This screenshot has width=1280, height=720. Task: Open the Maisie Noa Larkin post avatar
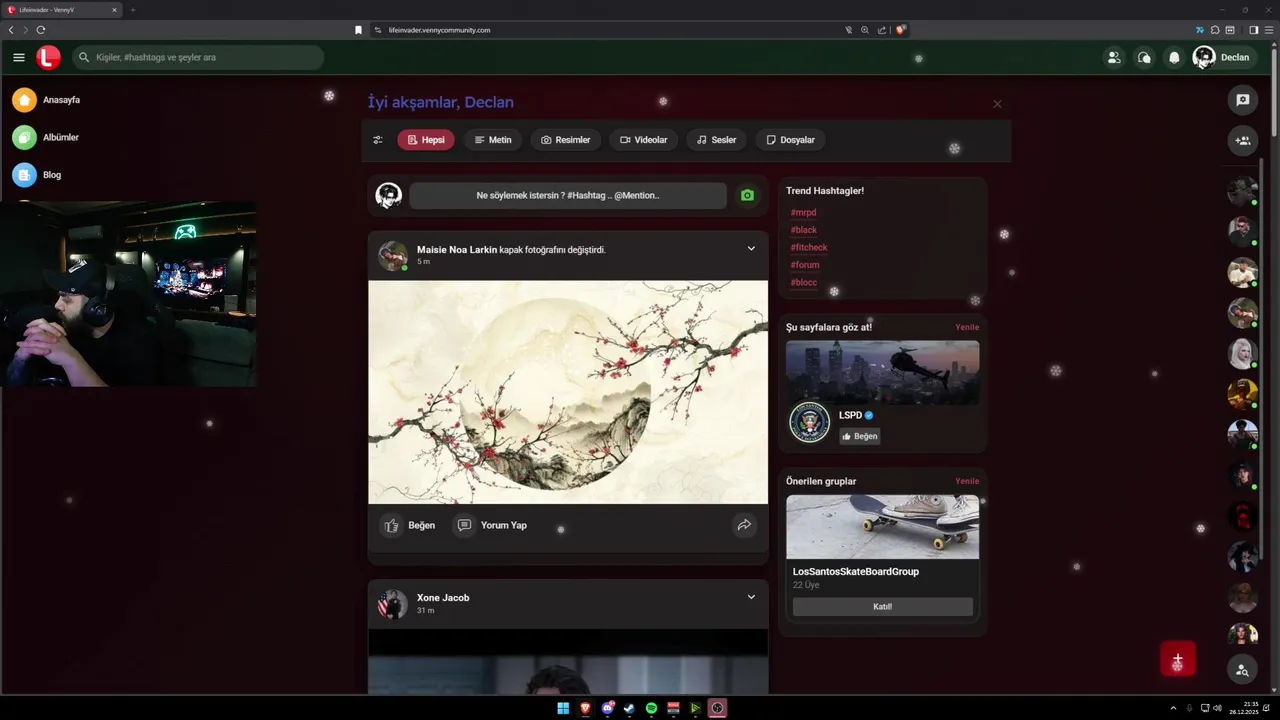(392, 255)
